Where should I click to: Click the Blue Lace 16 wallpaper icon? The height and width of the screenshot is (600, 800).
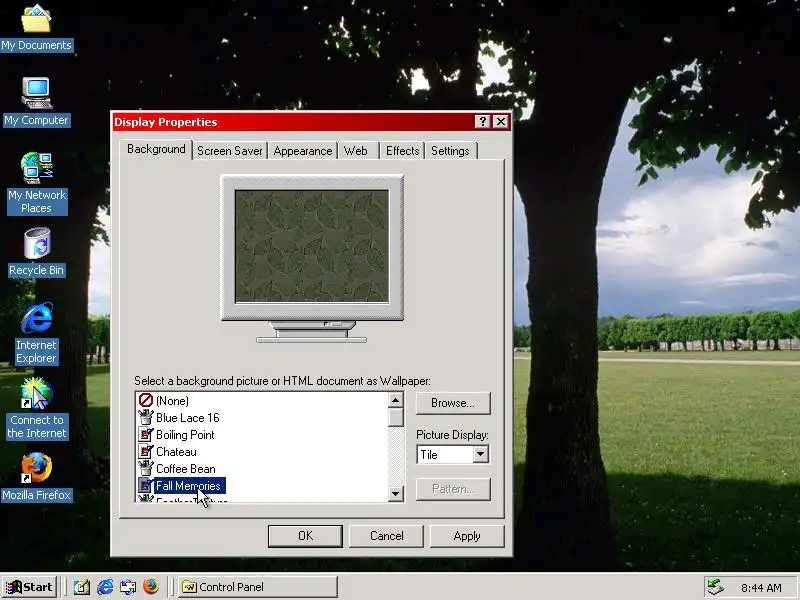[146, 417]
